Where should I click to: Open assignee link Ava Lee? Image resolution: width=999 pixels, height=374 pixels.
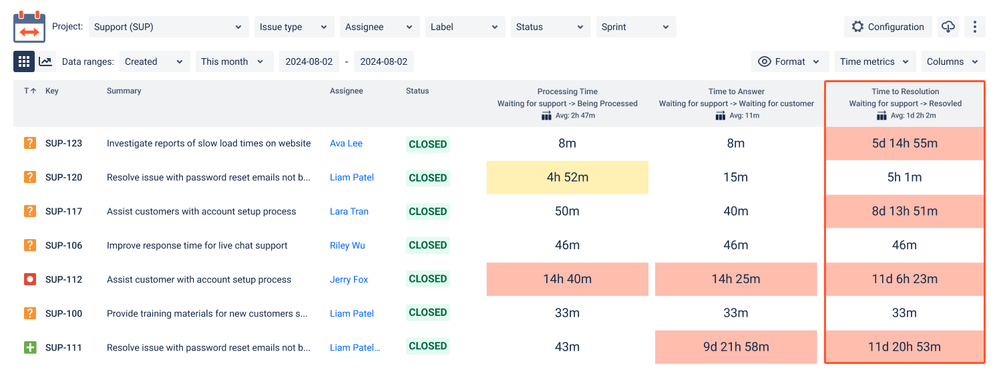click(346, 143)
